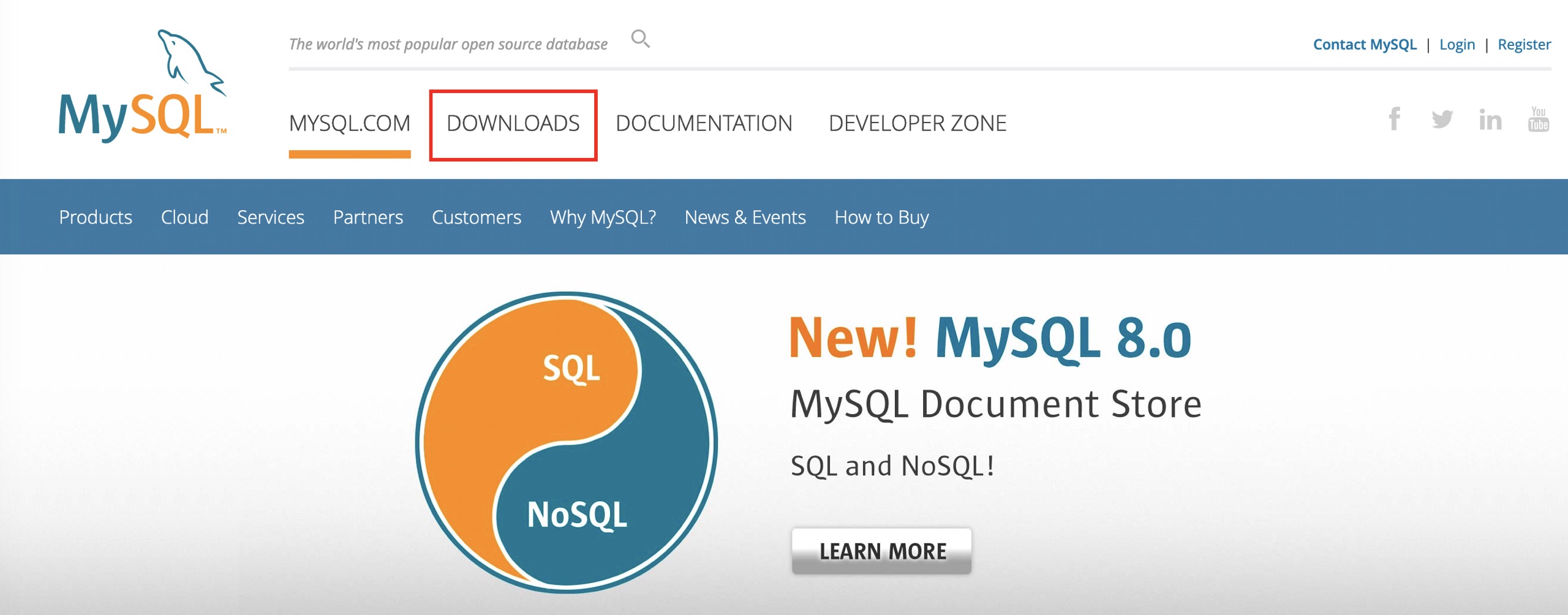Click the Login link
Viewport: 1568px width, 615px height.
coord(1457,45)
